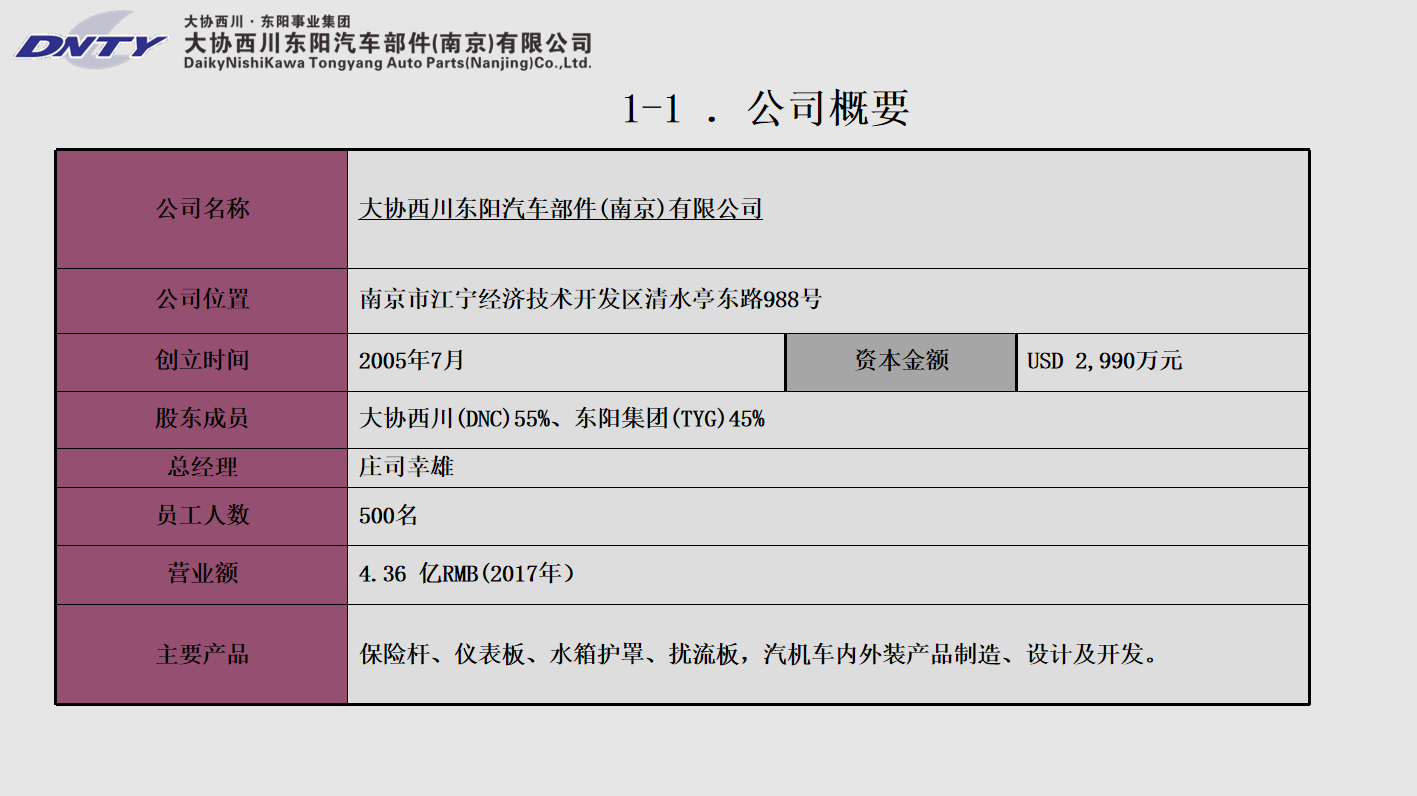Image resolution: width=1417 pixels, height=796 pixels.
Task: Select the 公司名称 header cell
Action: [x=203, y=210]
